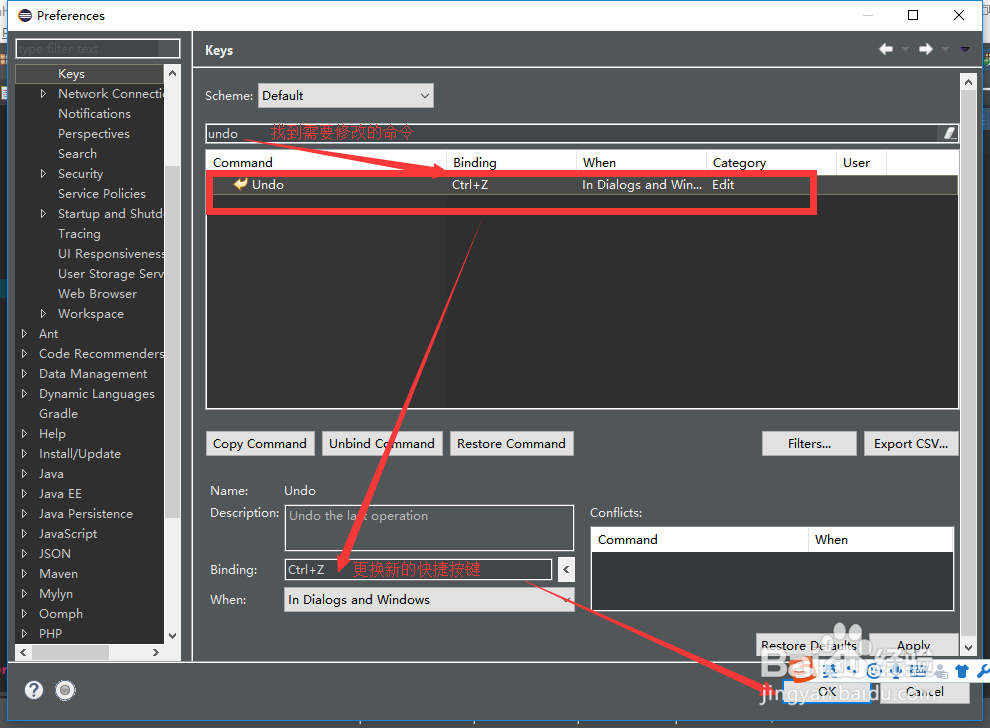Screen dimensions: 990x728
Task: Open the Scheme Default dropdown
Action: (x=346, y=95)
